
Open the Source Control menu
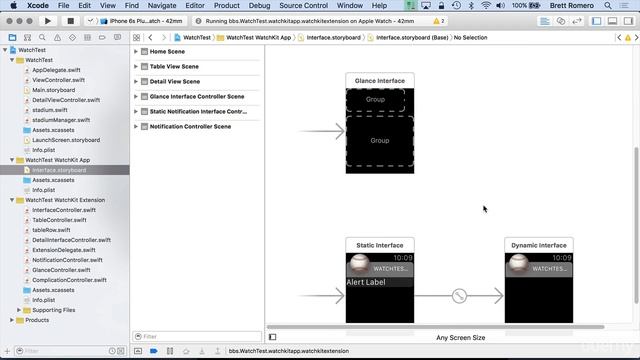[303, 5]
